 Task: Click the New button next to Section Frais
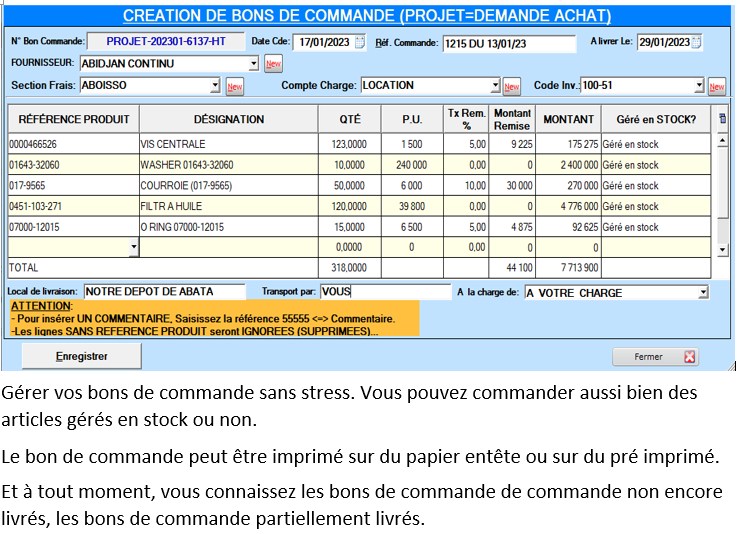pyautogui.click(x=235, y=87)
